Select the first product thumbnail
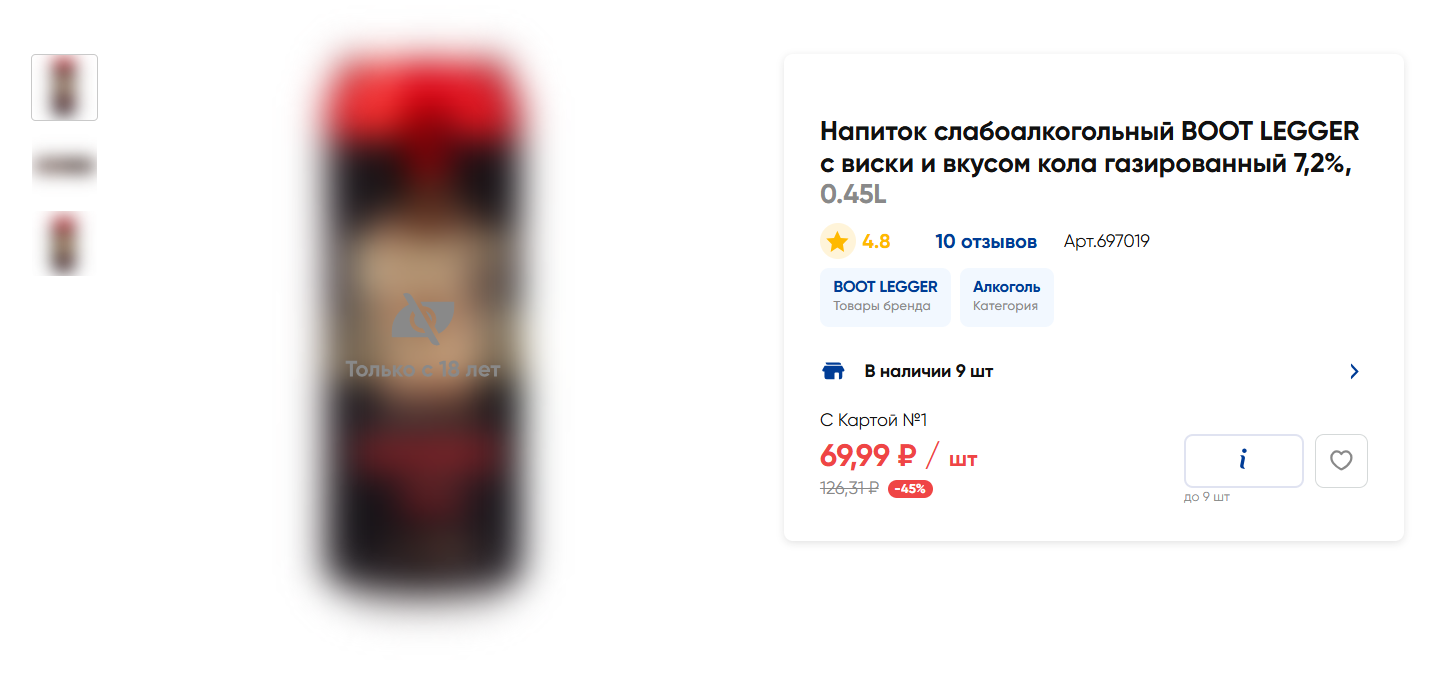This screenshot has width=1434, height=673. click(65, 87)
